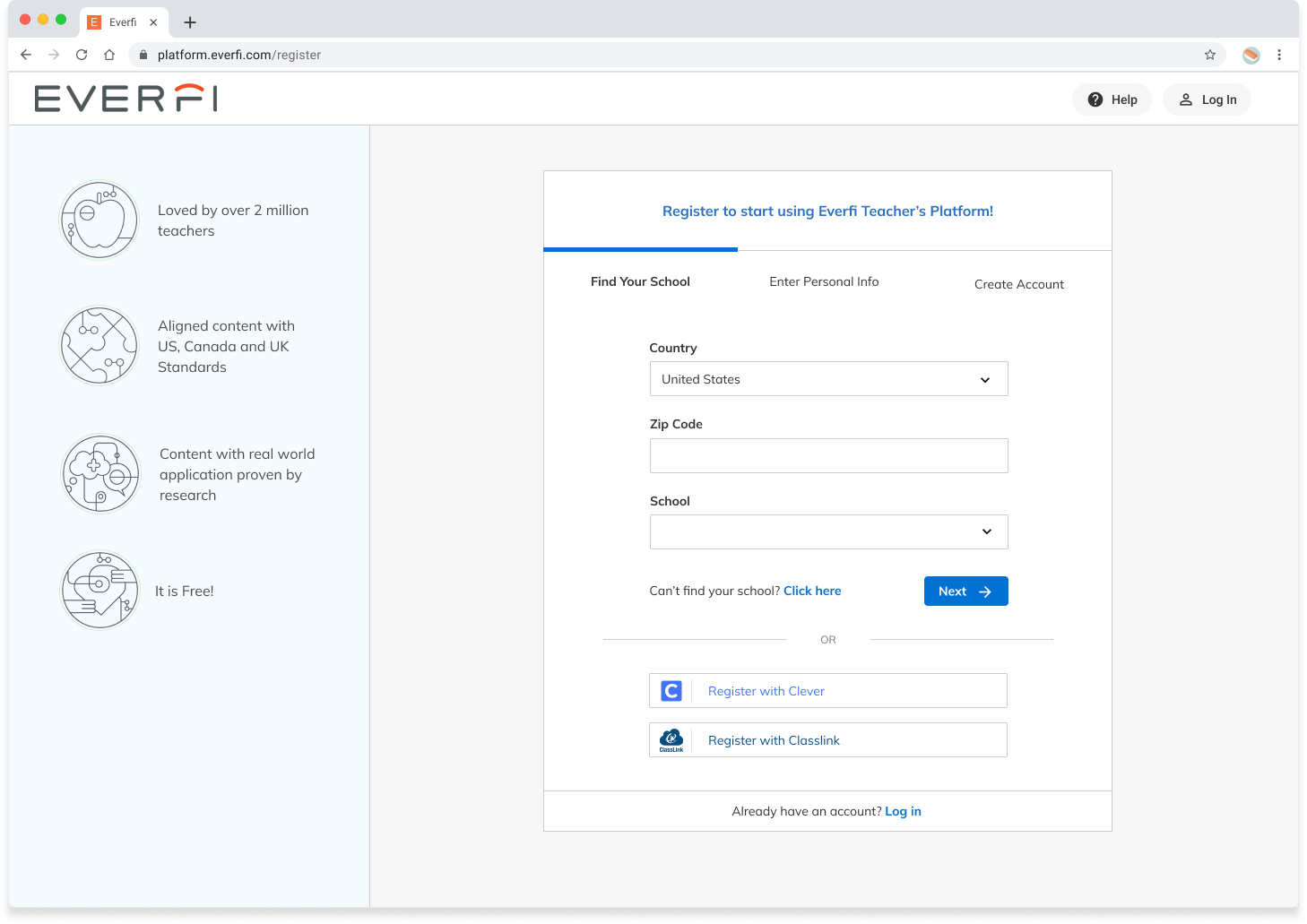Click the browser forward arrow
Viewport: 1307px width, 924px height.
tap(54, 55)
